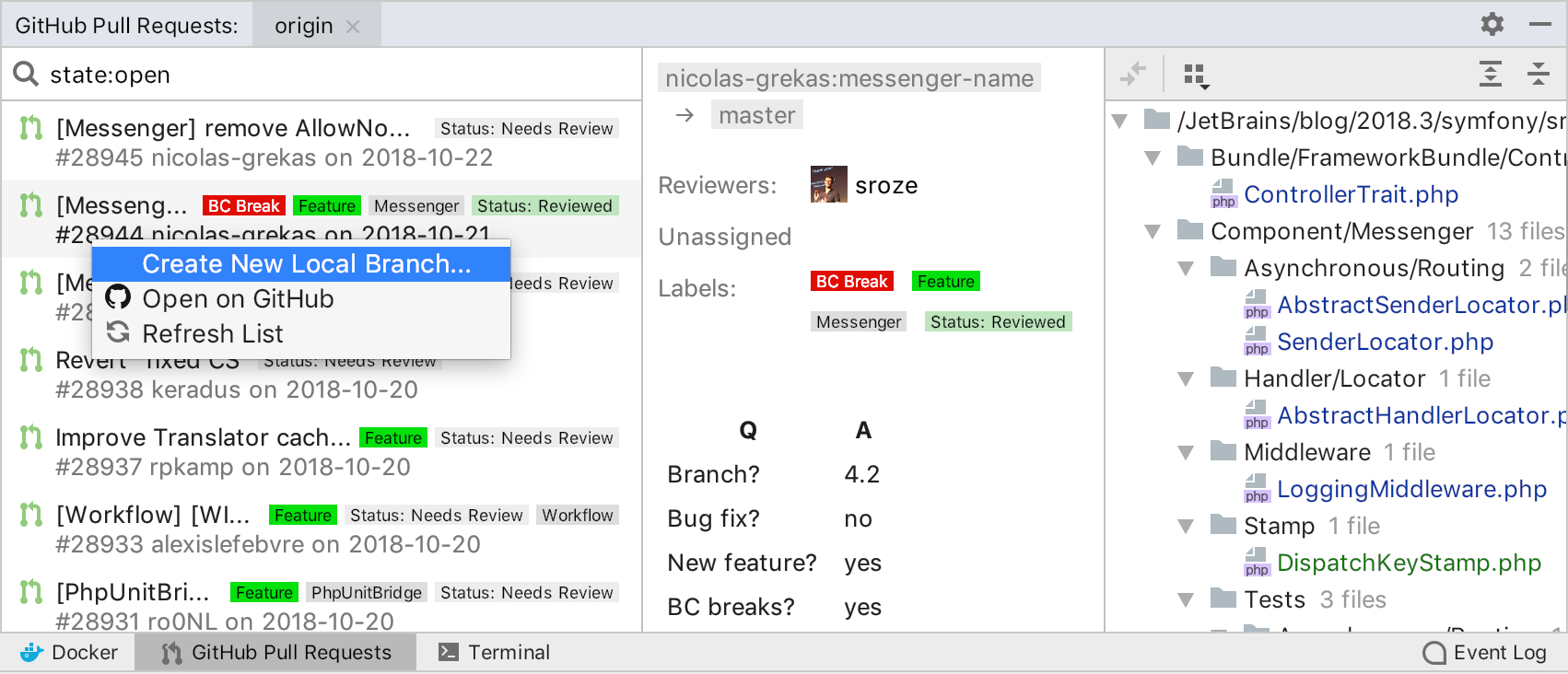Close the origin tab
1568x674 pixels.
pyautogui.click(x=353, y=27)
